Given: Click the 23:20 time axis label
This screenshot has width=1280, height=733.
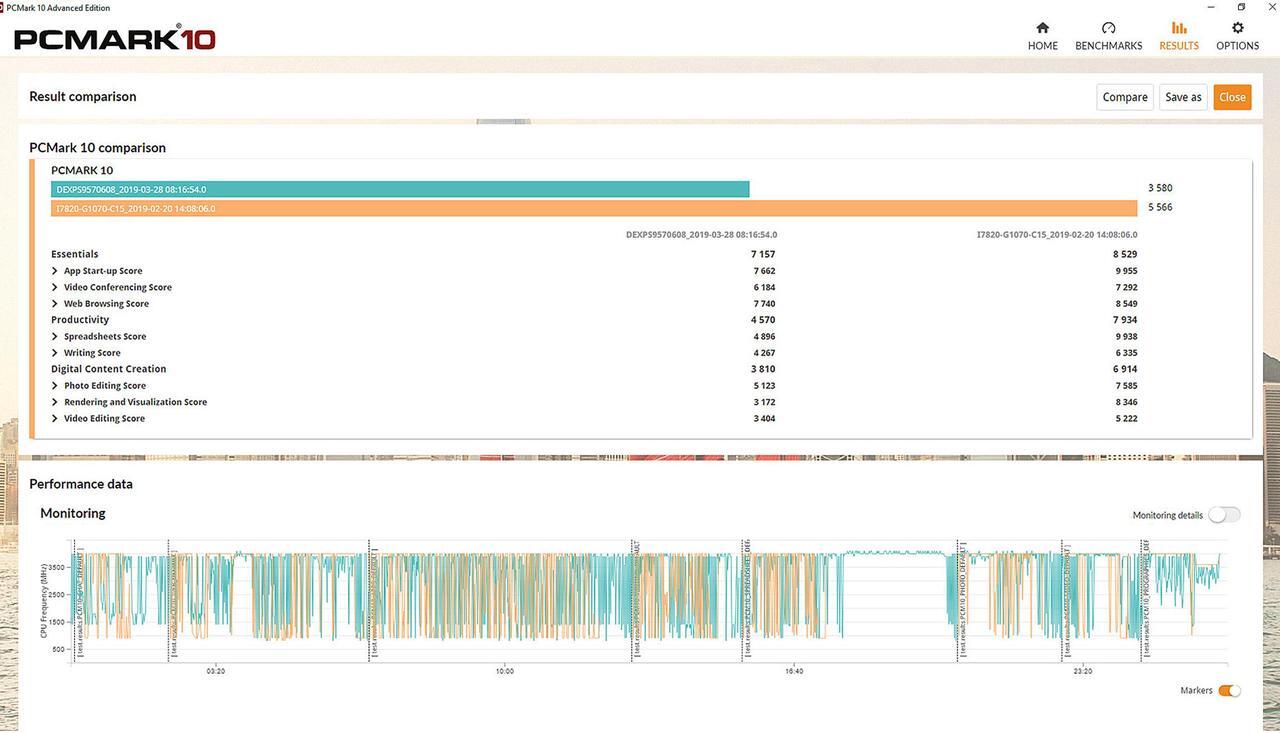Looking at the screenshot, I should coord(1083,671).
